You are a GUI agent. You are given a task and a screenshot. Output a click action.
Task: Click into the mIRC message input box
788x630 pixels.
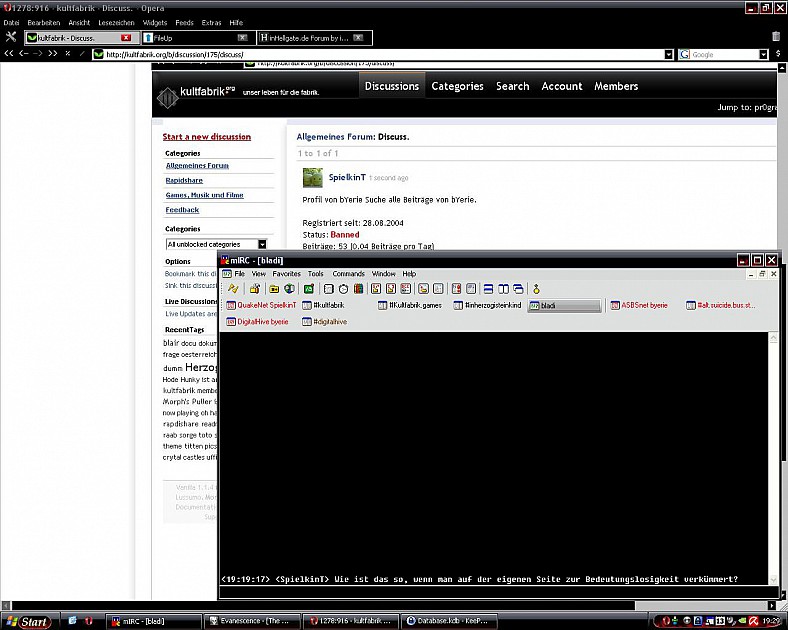coord(498,592)
